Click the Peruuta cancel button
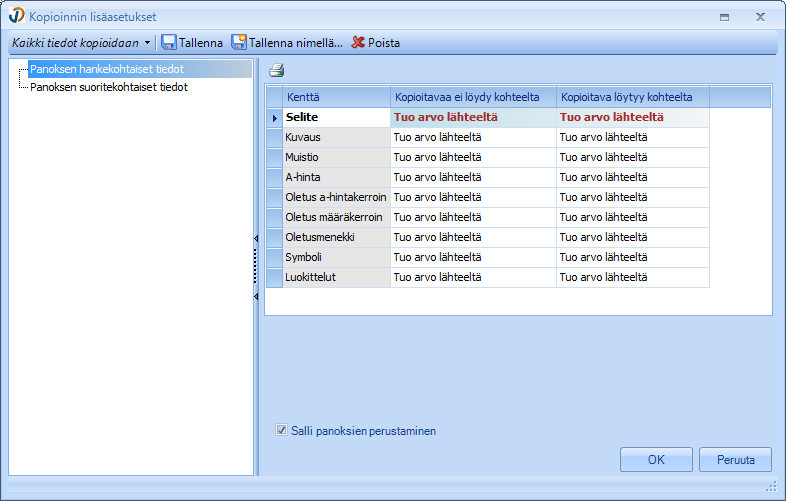 point(735,459)
